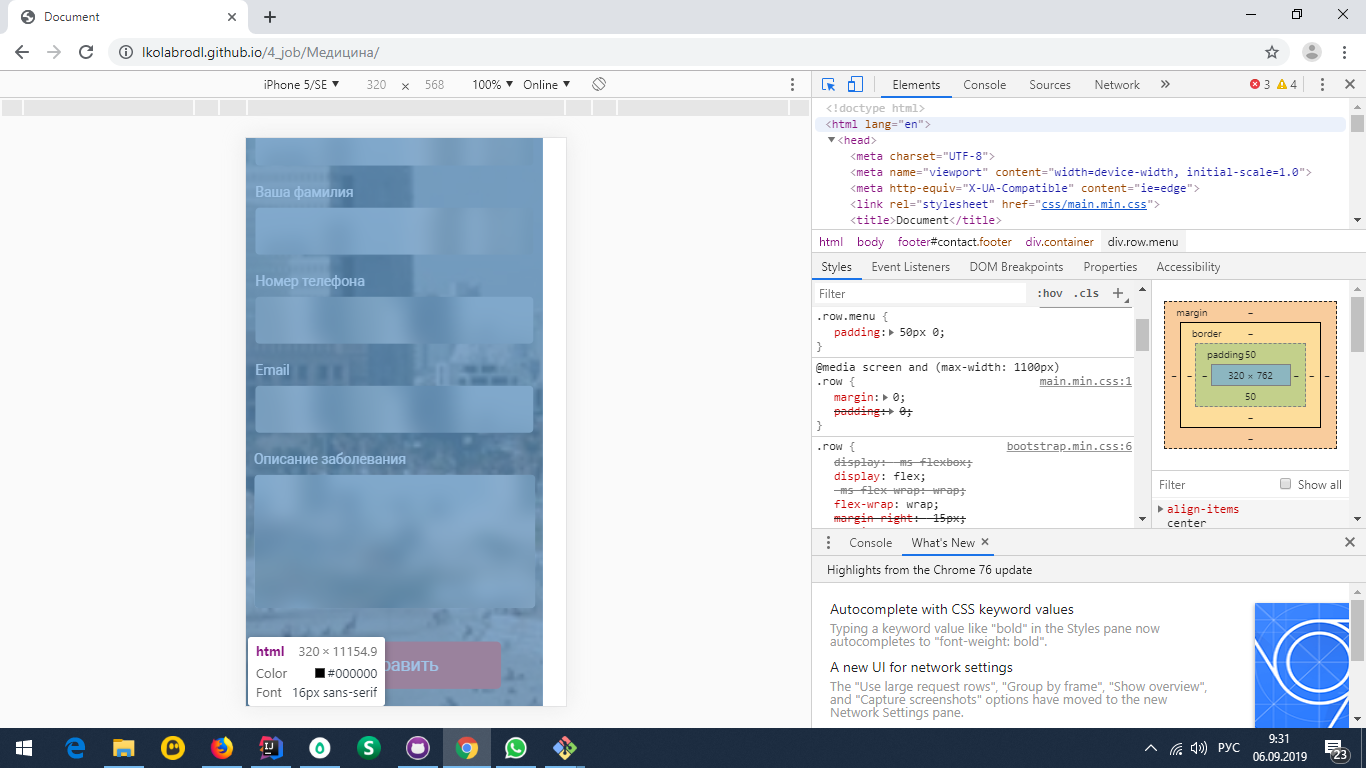Expand the padding shorthand in .row.menu
Screen dimensions: 1366x768
[892, 332]
